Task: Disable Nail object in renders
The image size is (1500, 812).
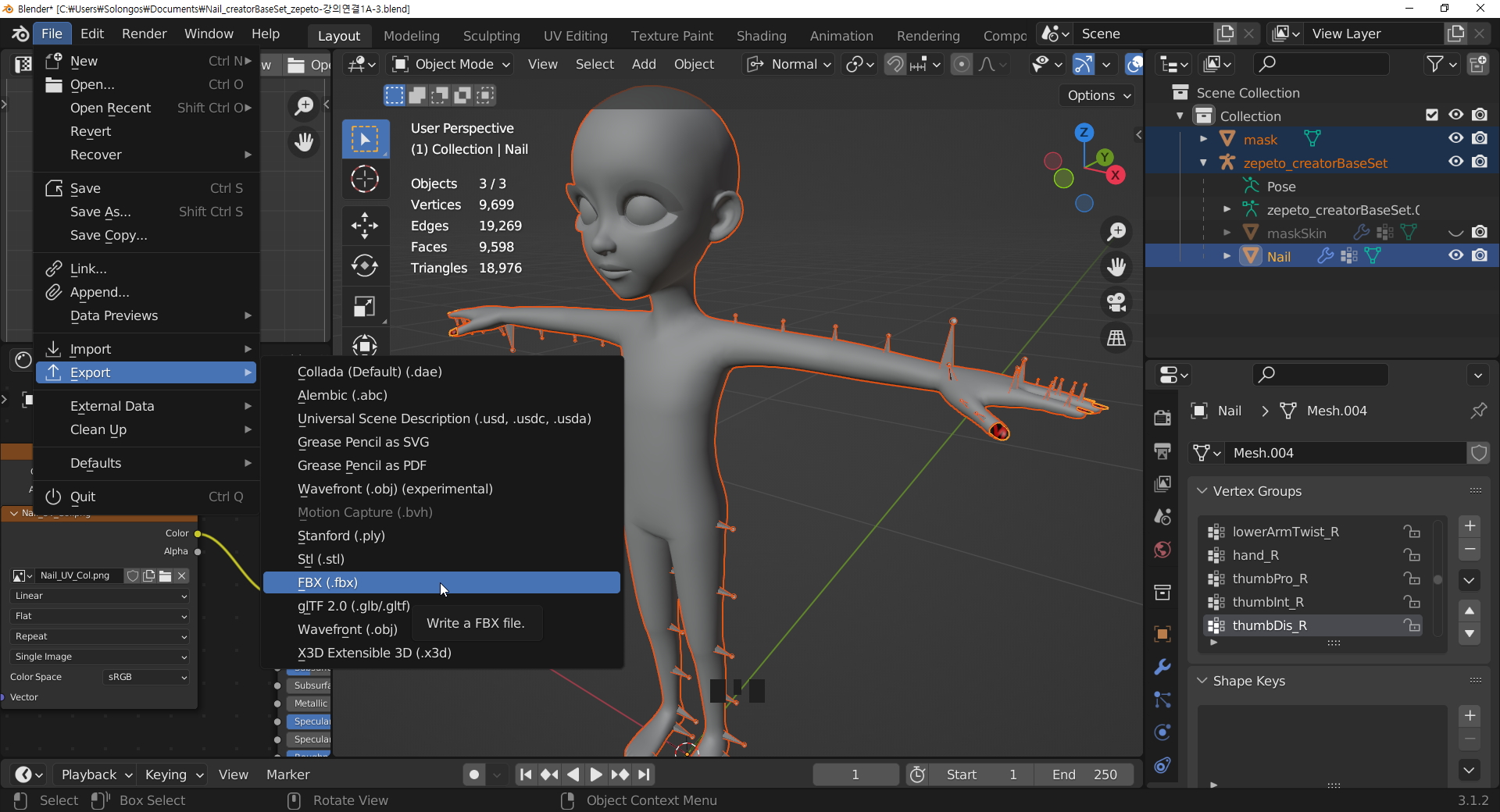Action: tap(1480, 255)
